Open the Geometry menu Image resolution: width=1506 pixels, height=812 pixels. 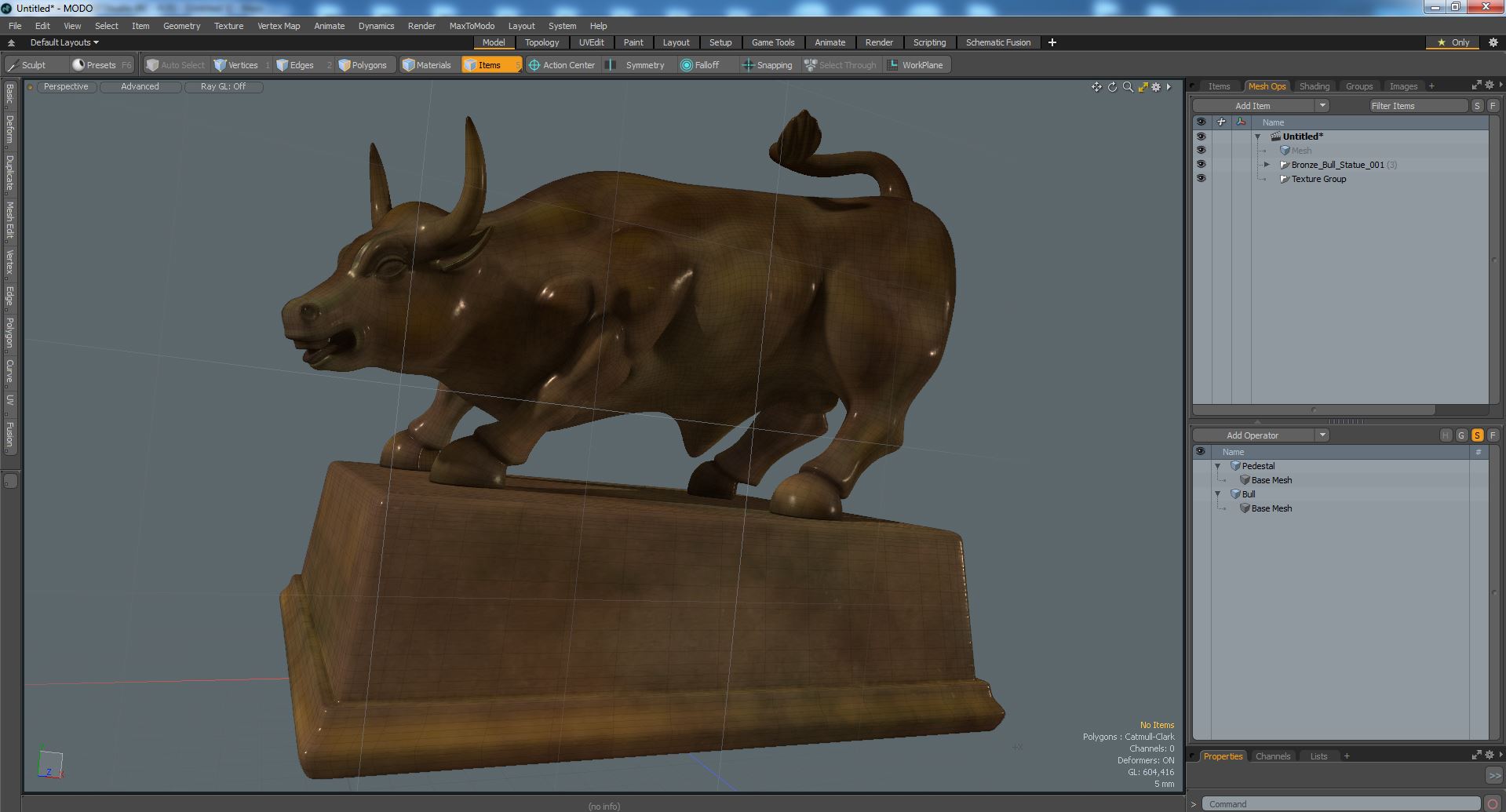point(181,26)
